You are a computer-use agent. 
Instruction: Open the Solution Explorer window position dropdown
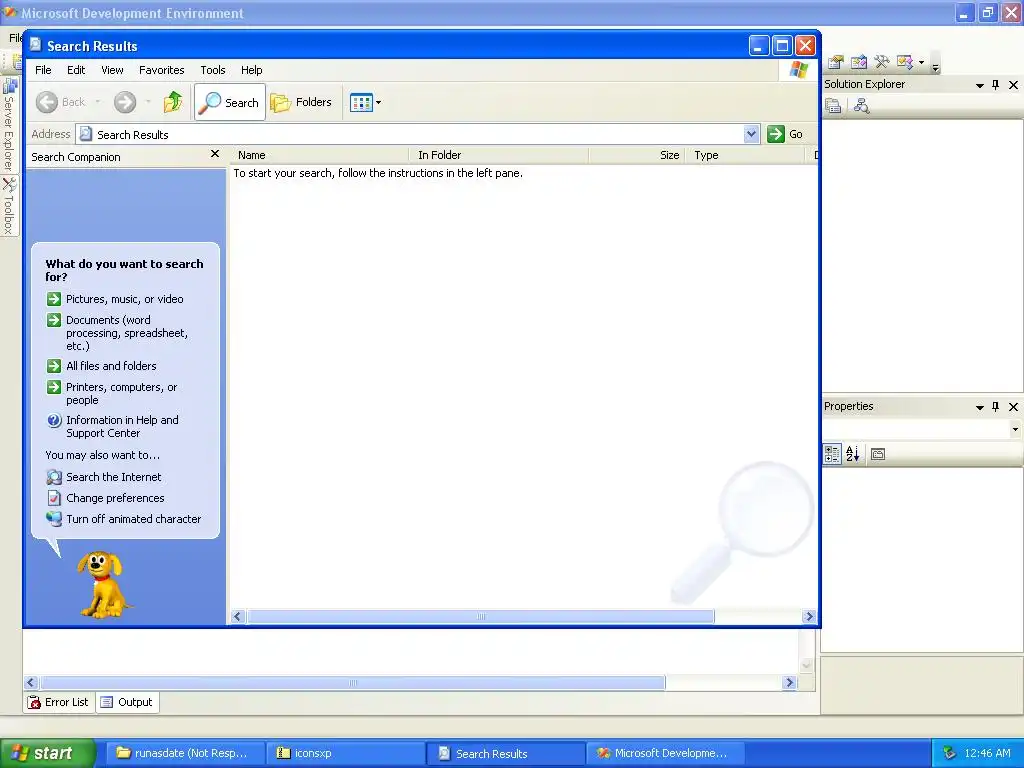point(980,85)
